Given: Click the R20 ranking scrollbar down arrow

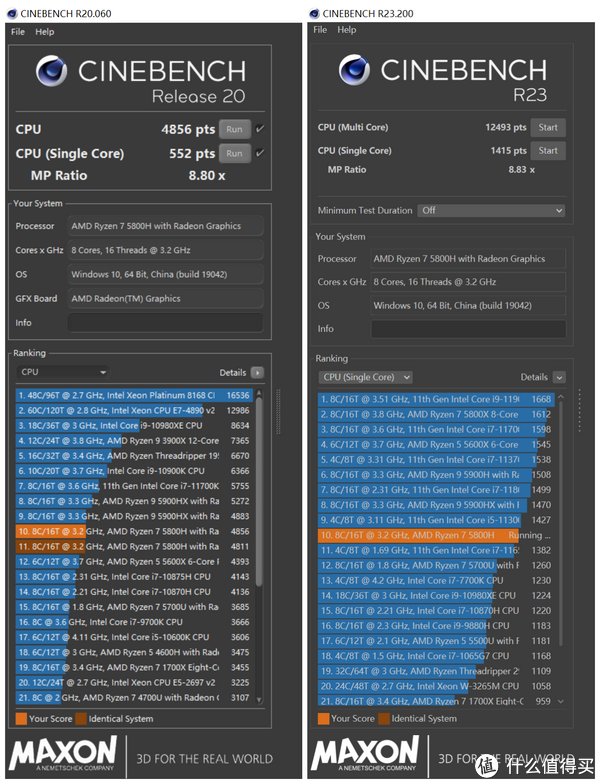Looking at the screenshot, I should 259,700.
